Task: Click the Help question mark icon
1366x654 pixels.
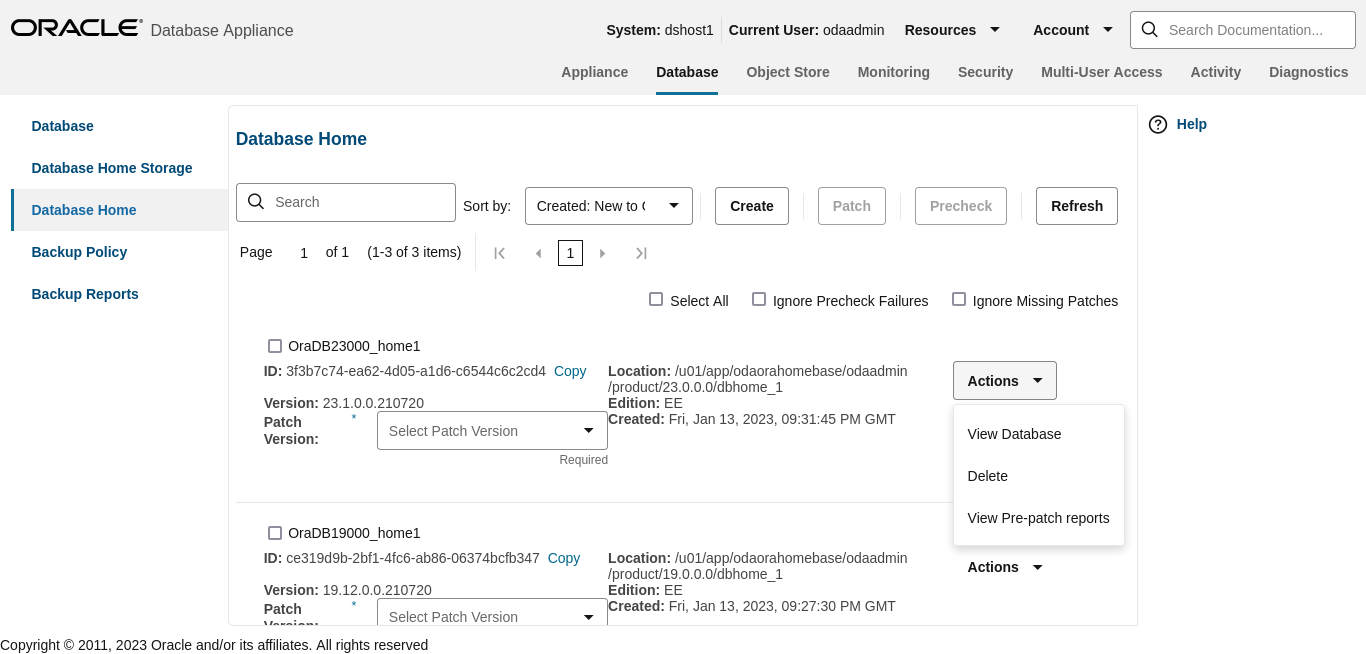Action: [x=1158, y=124]
